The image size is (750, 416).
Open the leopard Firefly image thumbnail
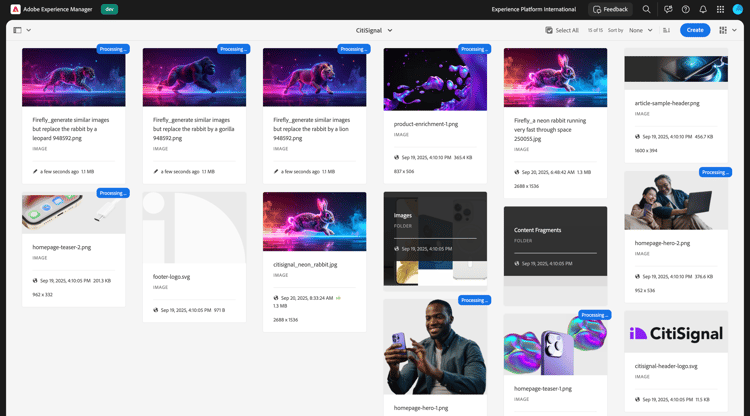(x=74, y=77)
